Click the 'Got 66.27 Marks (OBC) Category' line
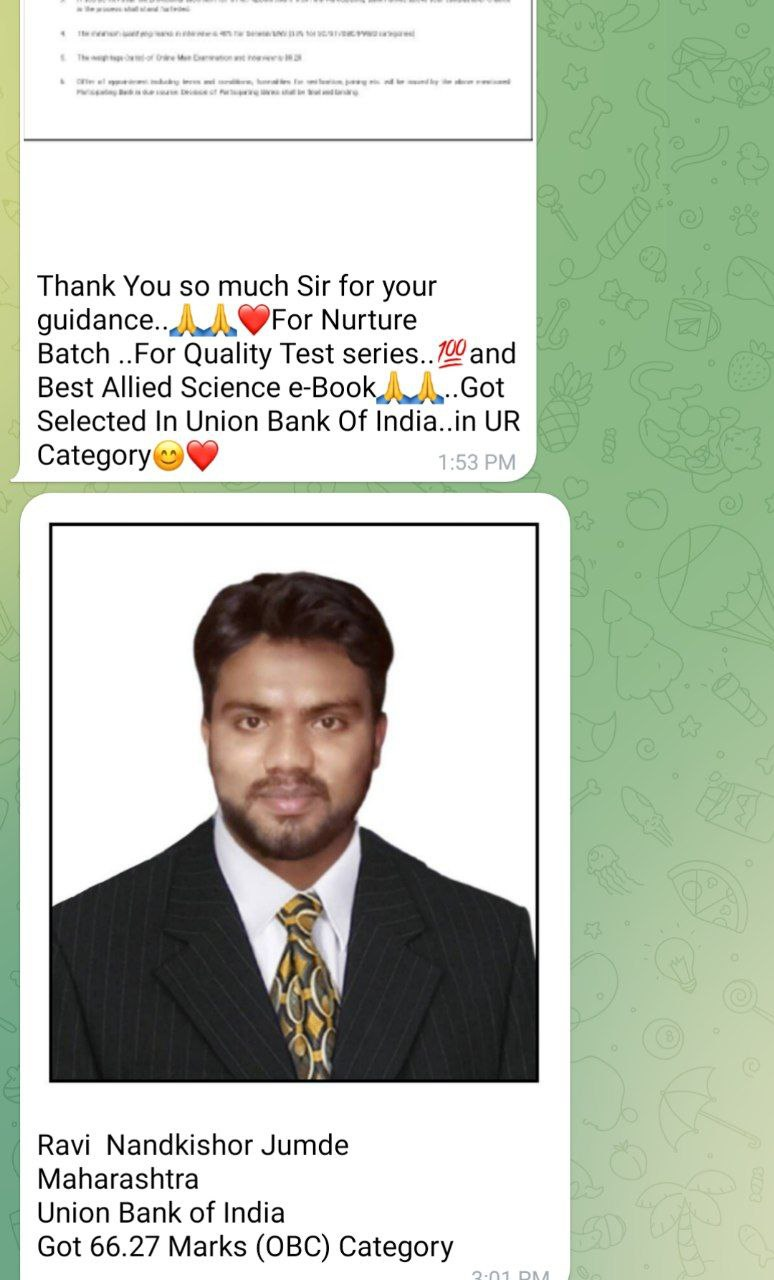This screenshot has width=774, height=1280. (x=245, y=1247)
